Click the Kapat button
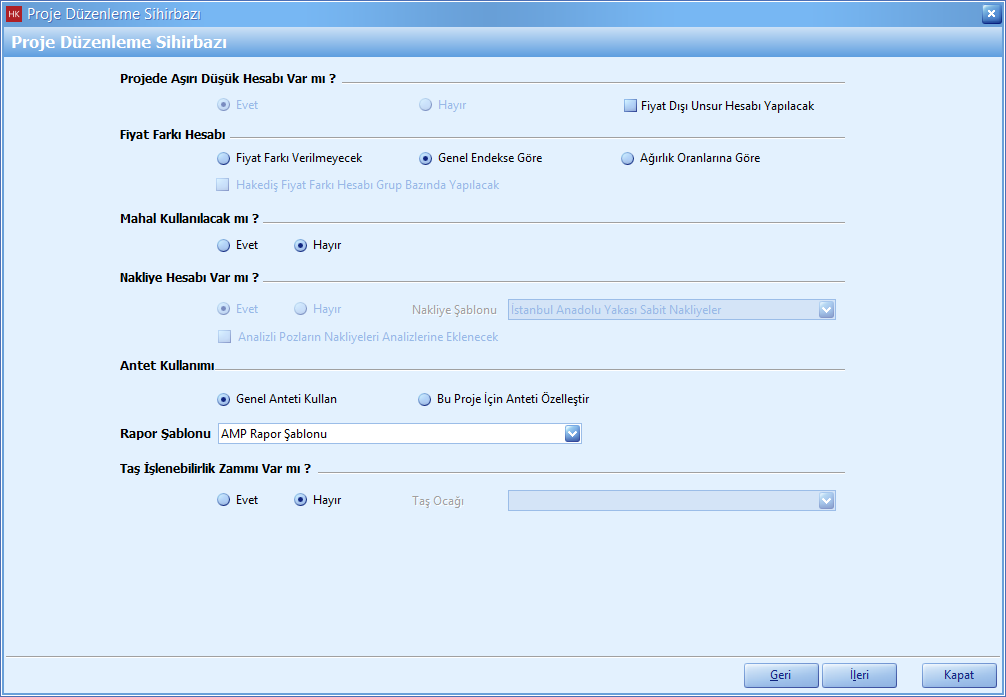 959,675
